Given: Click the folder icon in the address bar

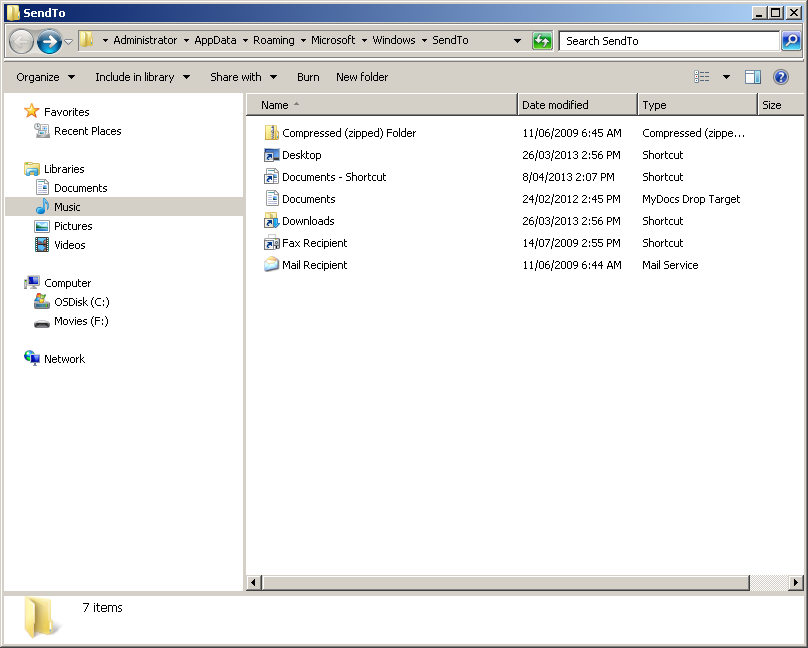Looking at the screenshot, I should click(x=87, y=40).
